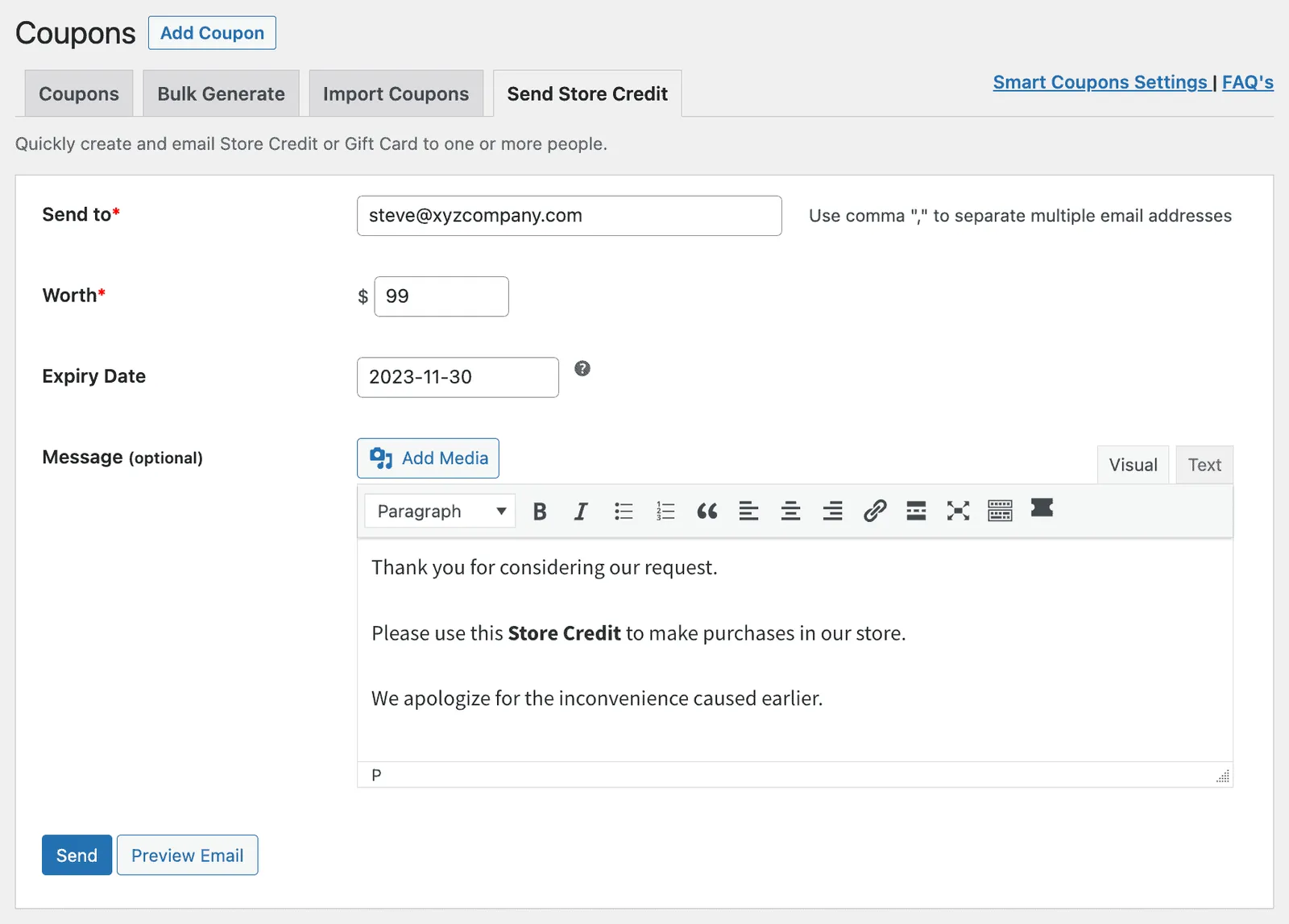The width and height of the screenshot is (1289, 924).
Task: Toggle bold formatting in the message editor
Action: coord(540,512)
